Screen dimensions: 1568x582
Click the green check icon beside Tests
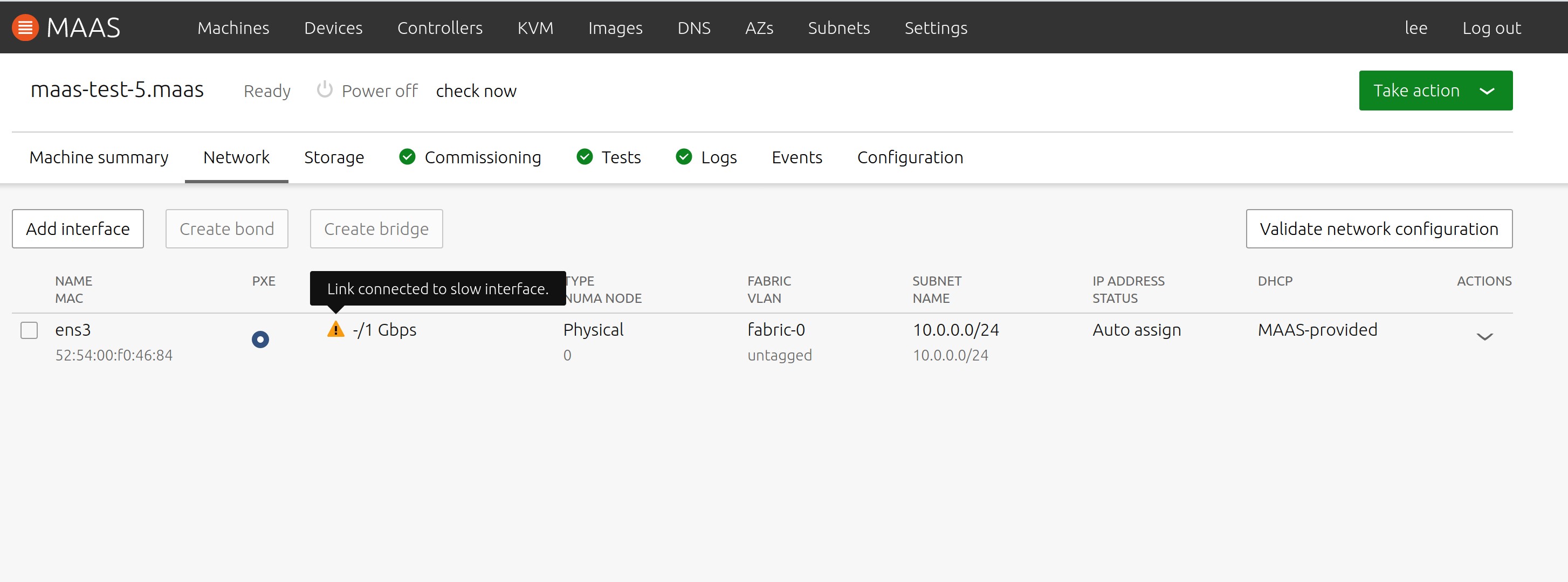tap(584, 157)
